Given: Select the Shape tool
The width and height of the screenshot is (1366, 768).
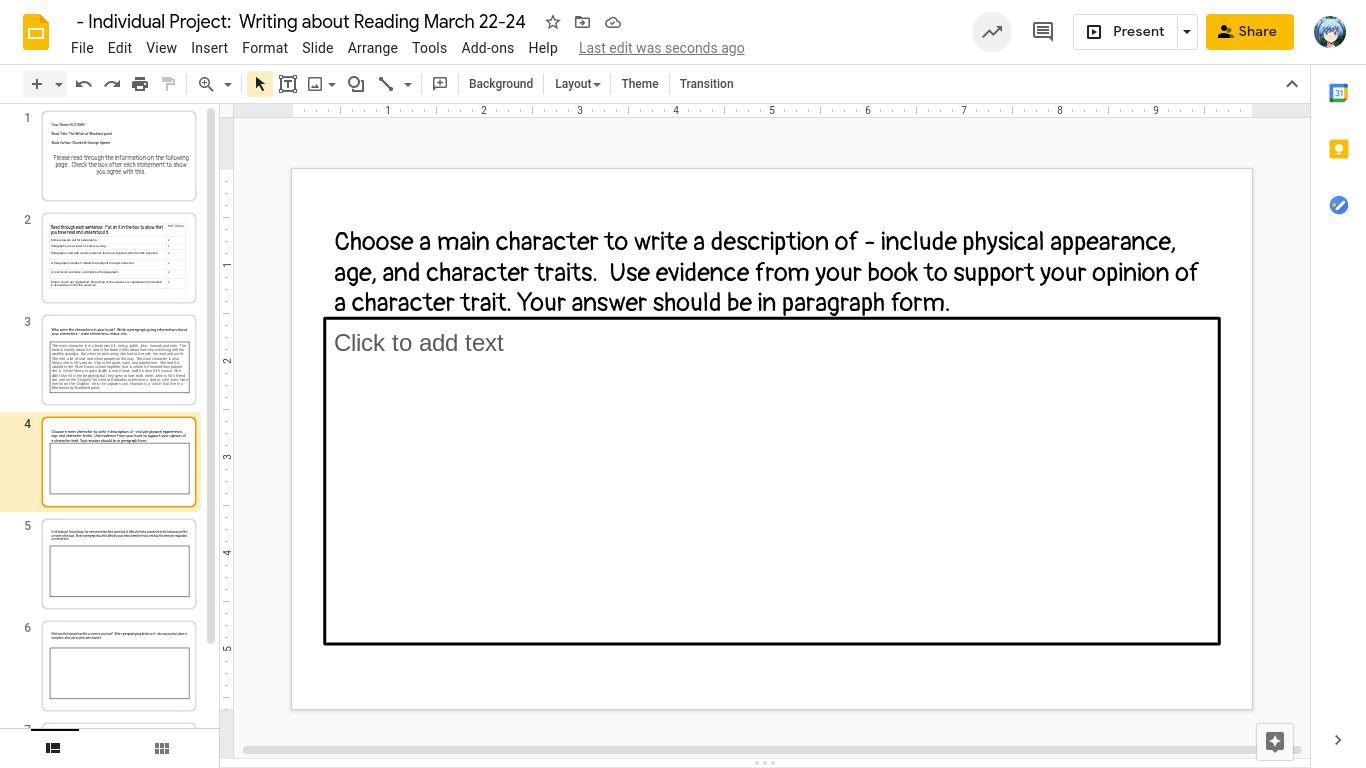Looking at the screenshot, I should coord(356,84).
